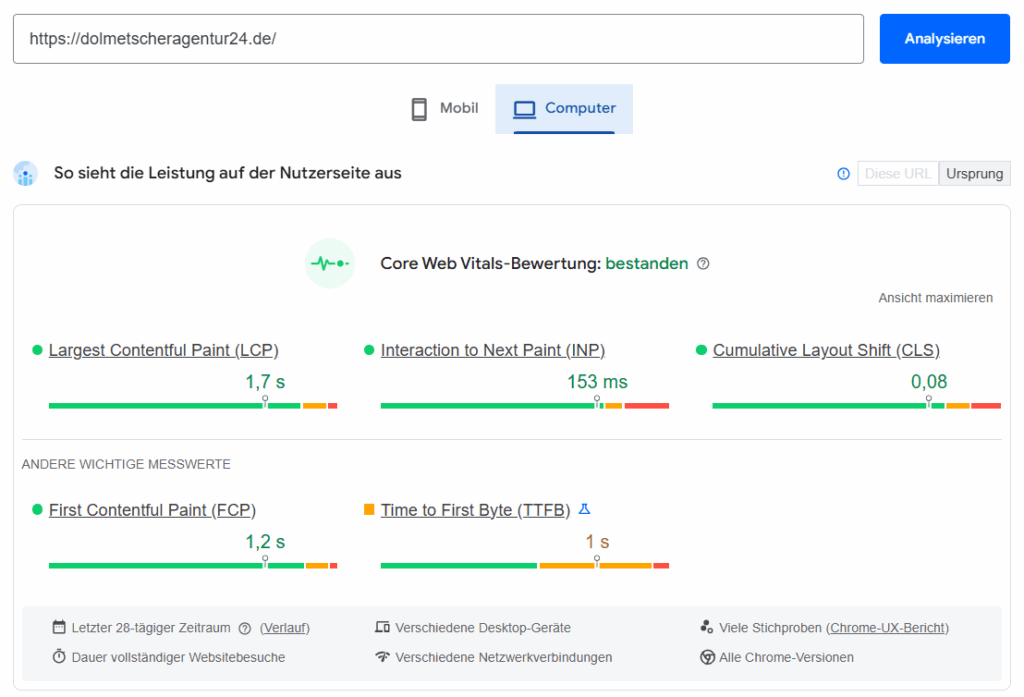
Task: Open the Verlauf link
Action: [x=285, y=628]
